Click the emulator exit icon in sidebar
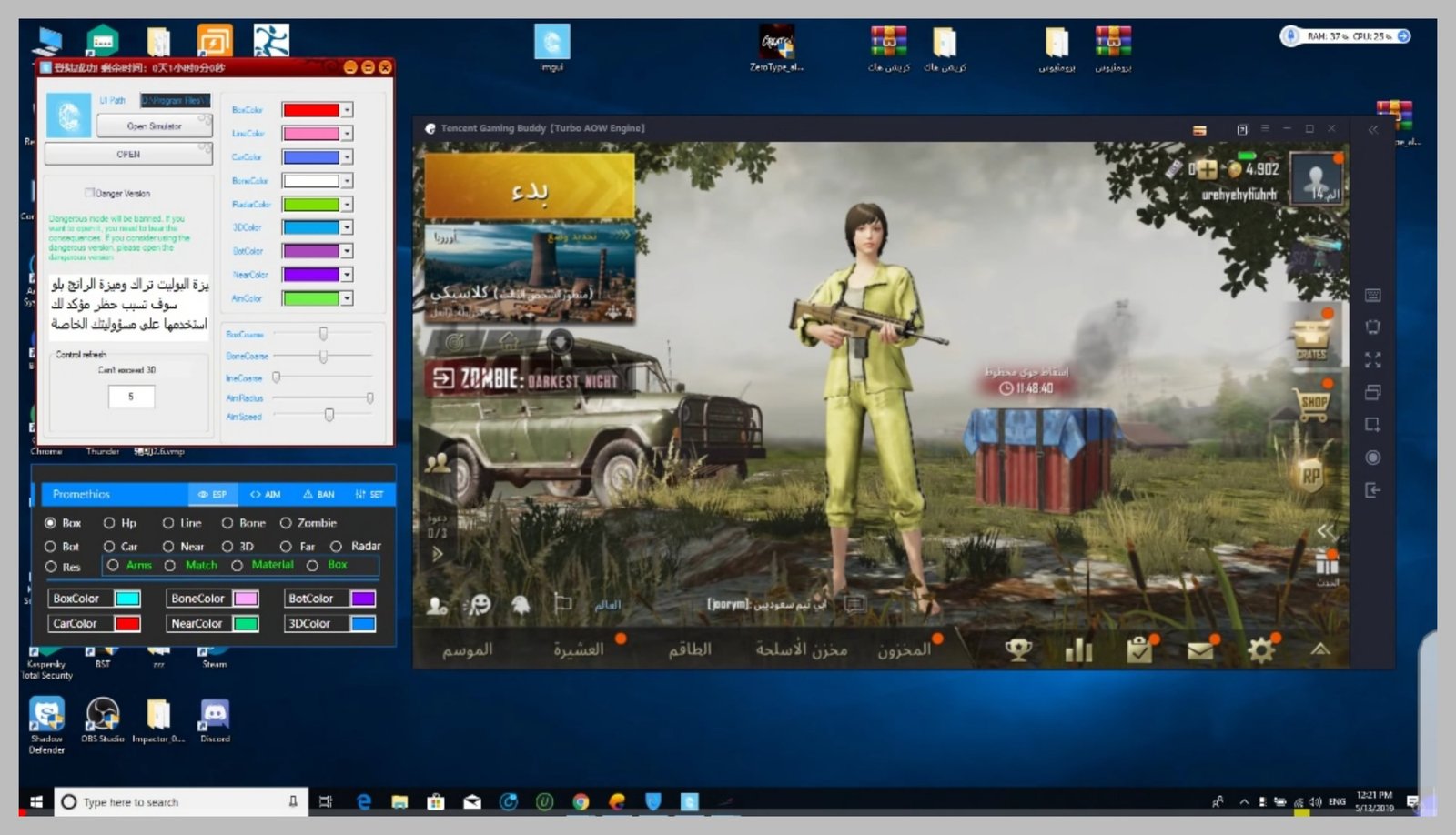This screenshot has width=1456, height=835. [x=1373, y=490]
